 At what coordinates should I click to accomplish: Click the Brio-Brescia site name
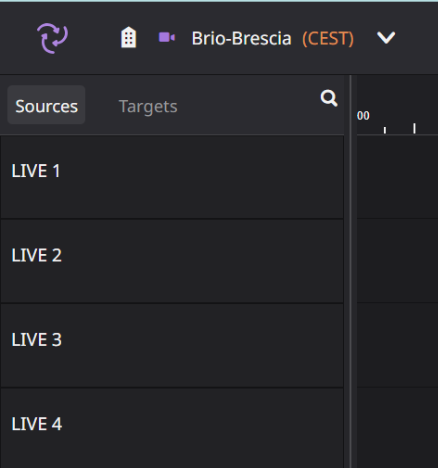coord(241,38)
